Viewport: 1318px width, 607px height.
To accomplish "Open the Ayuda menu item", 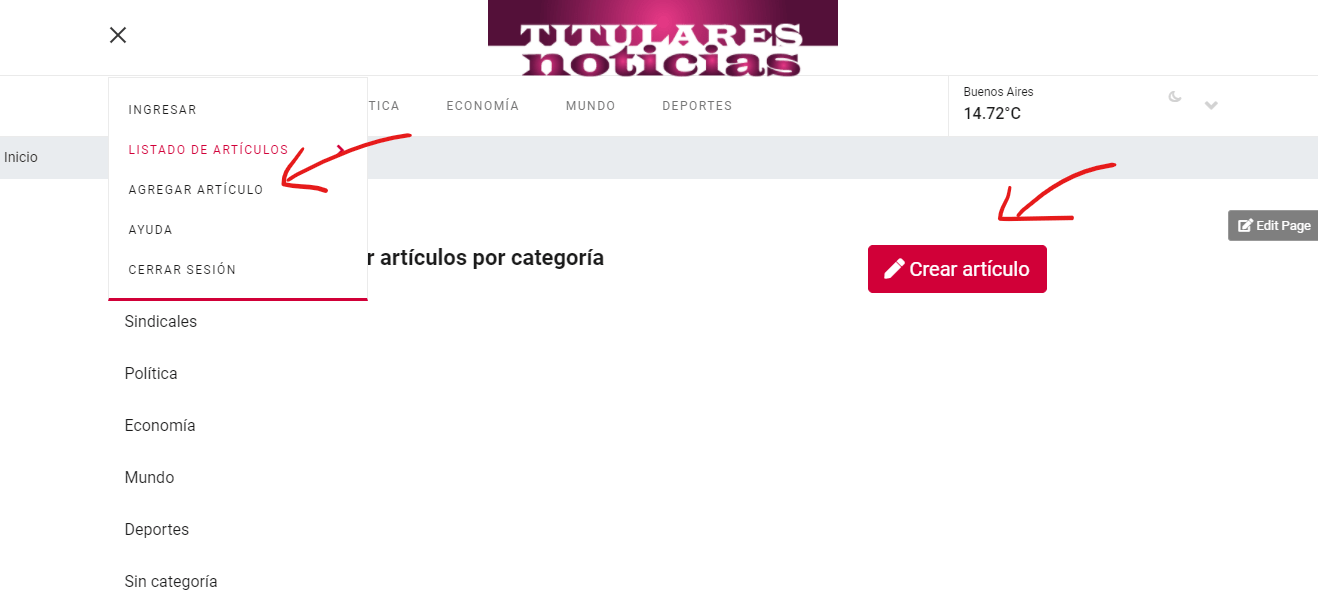I will pos(151,230).
